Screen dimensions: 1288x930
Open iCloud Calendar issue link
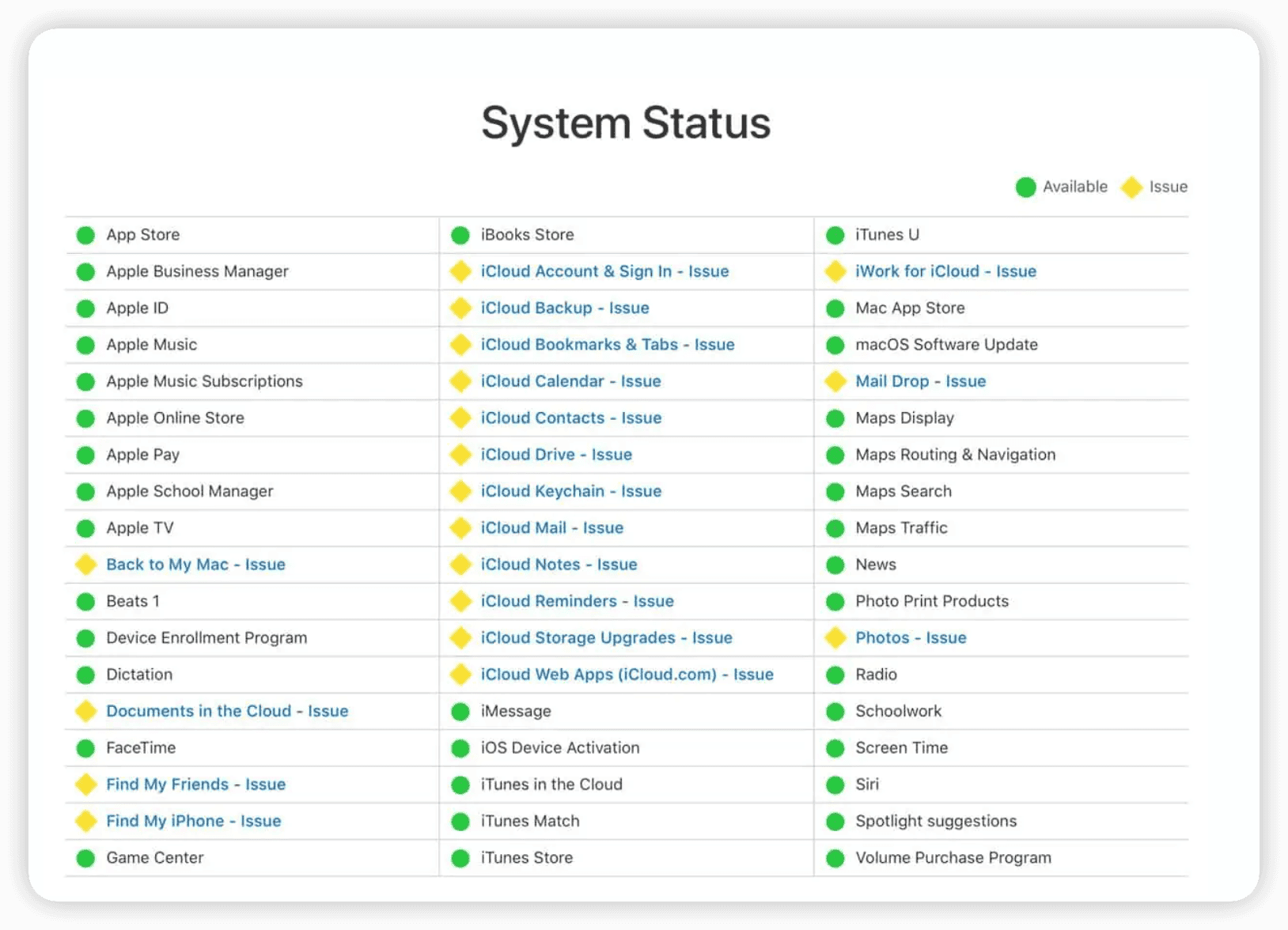(x=570, y=381)
